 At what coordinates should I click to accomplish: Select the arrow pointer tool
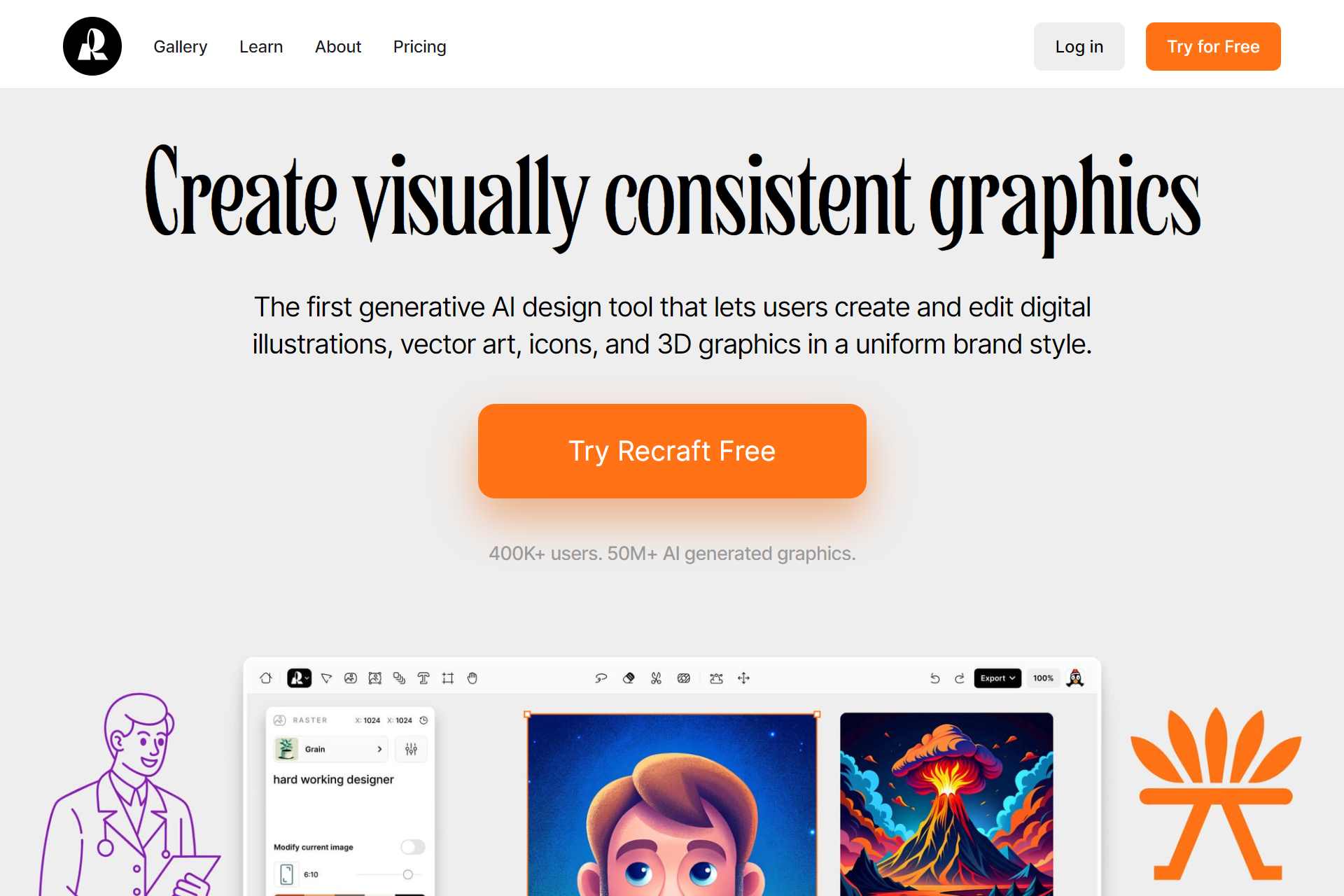point(326,678)
